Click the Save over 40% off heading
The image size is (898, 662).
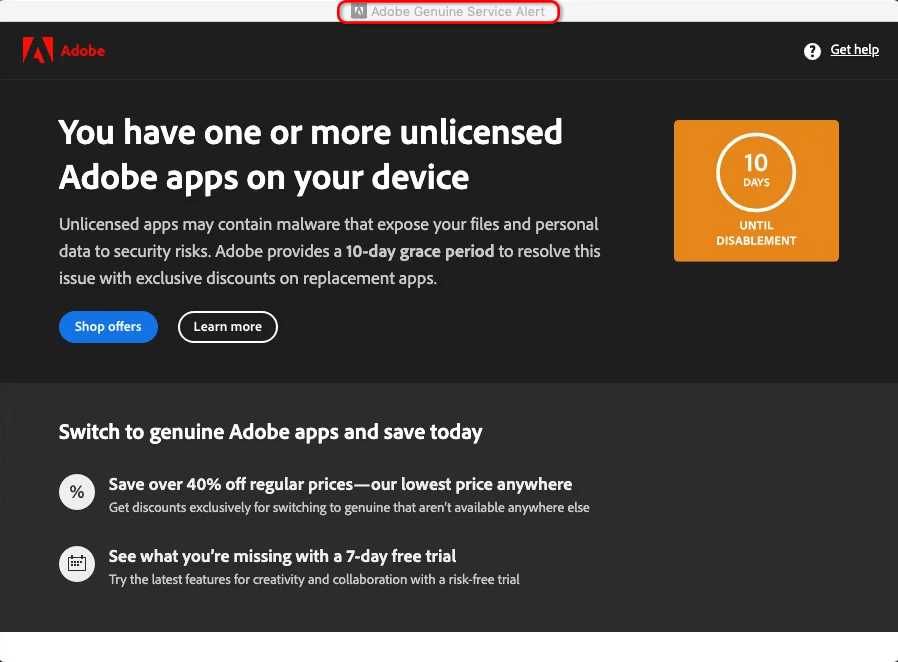coord(340,485)
